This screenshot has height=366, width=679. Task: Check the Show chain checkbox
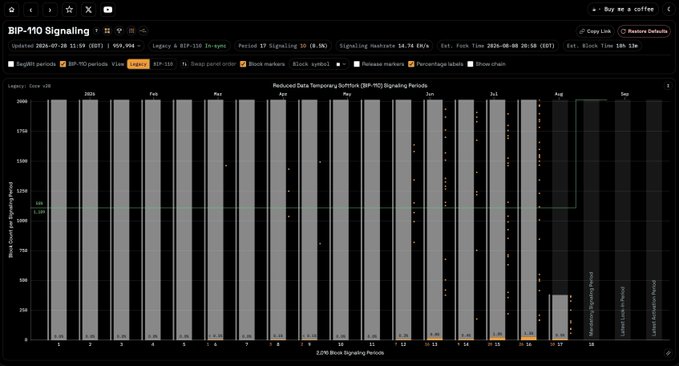tap(470, 64)
